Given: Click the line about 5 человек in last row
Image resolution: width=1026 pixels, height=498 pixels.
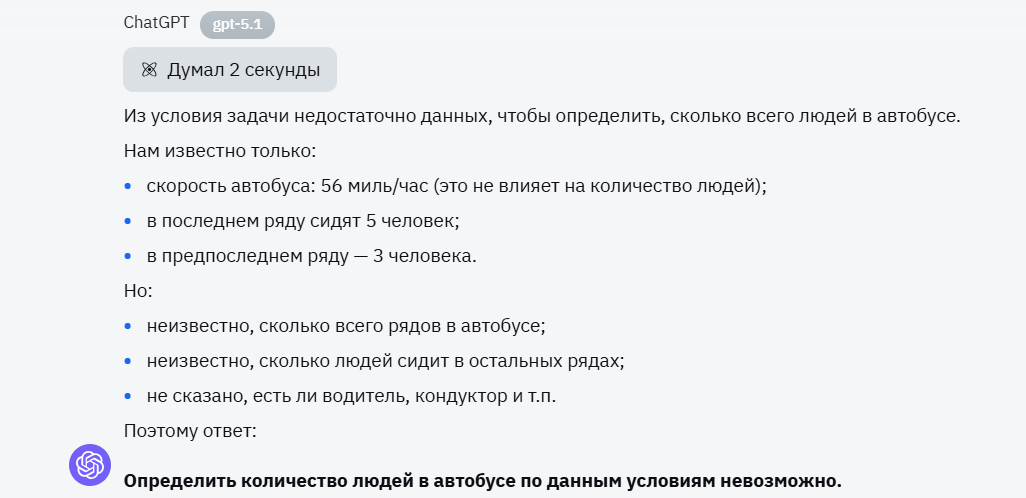Looking at the screenshot, I should pos(303,221).
